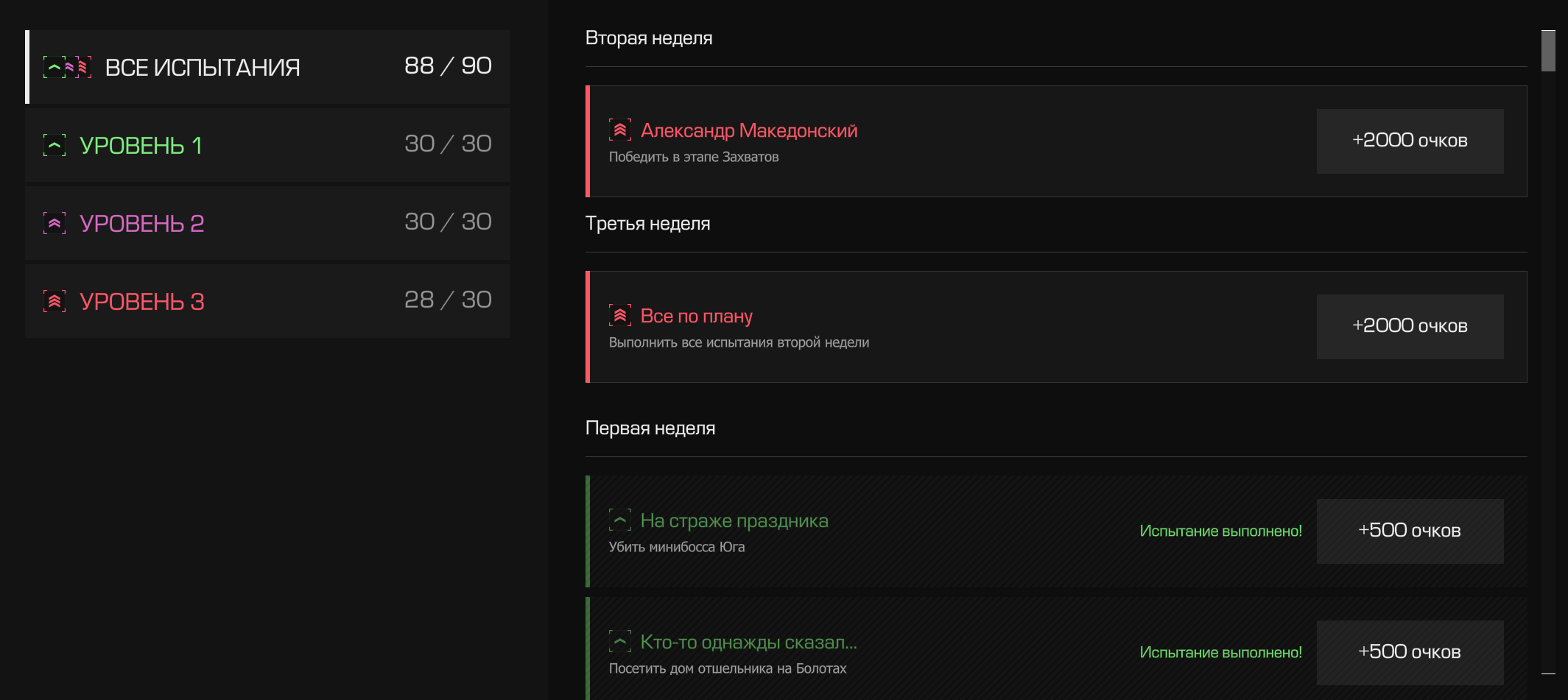This screenshot has width=1568, height=700.
Task: Select the ВСЕ ИСПЫТАНИЯ tab
Action: click(268, 67)
